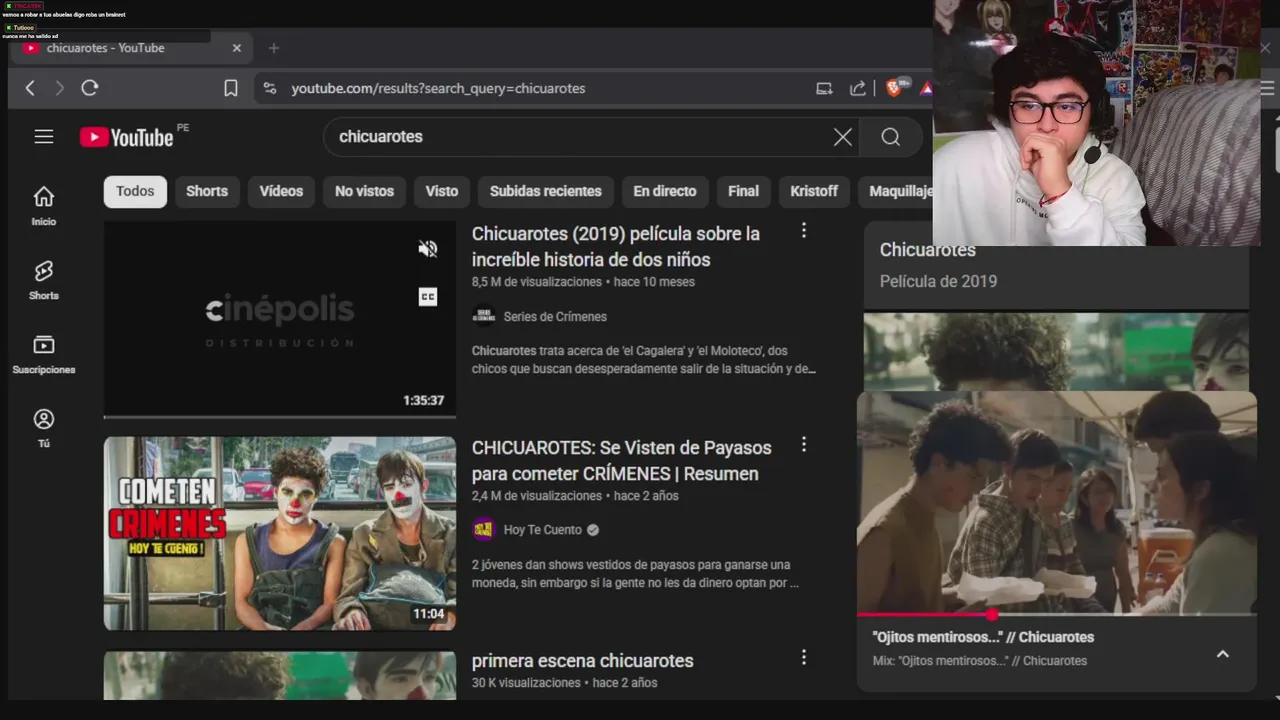Open Series de Crímenes channel
The image size is (1280, 720).
(555, 317)
